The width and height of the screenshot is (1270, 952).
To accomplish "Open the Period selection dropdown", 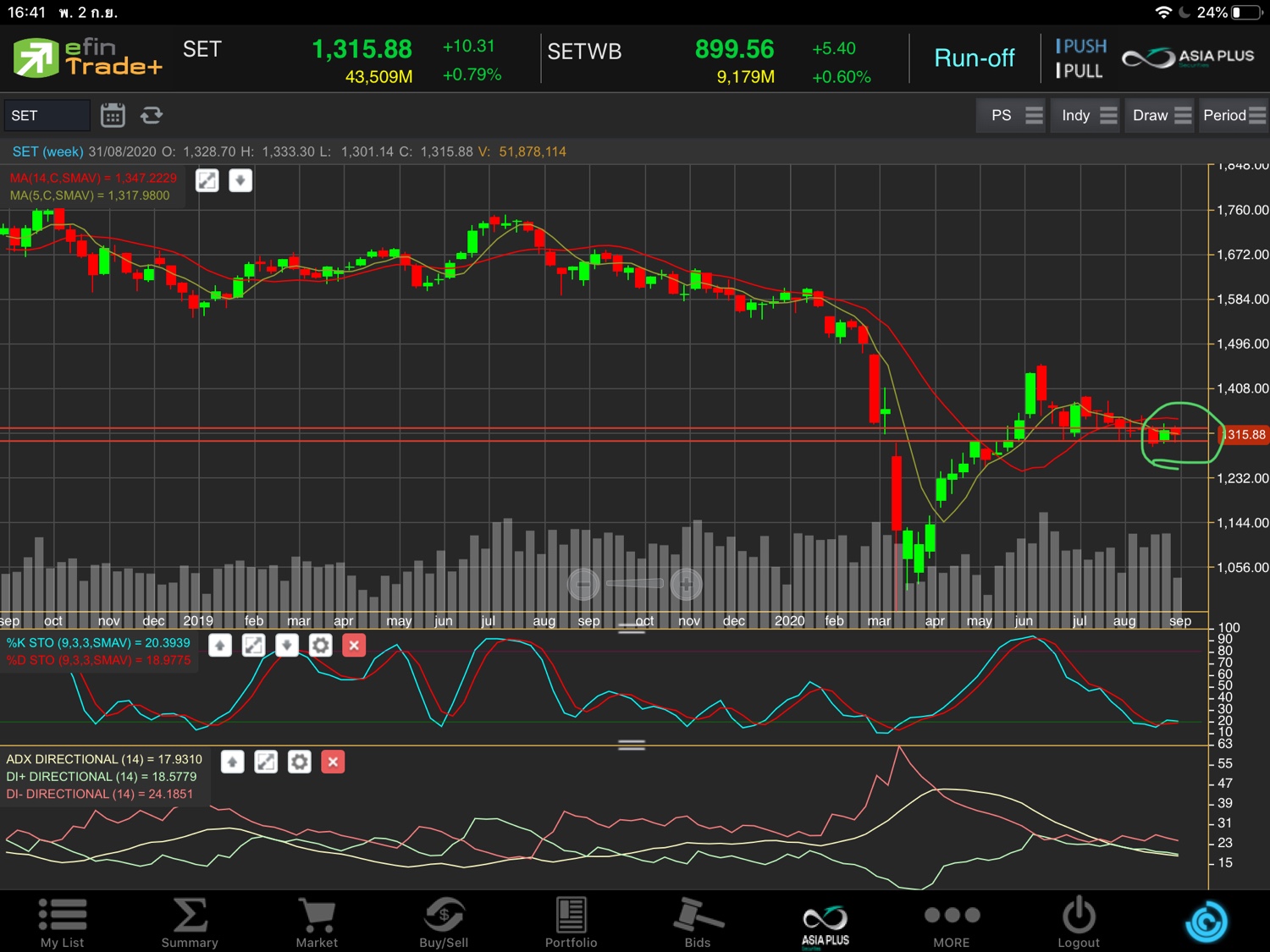I will pyautogui.click(x=1234, y=115).
